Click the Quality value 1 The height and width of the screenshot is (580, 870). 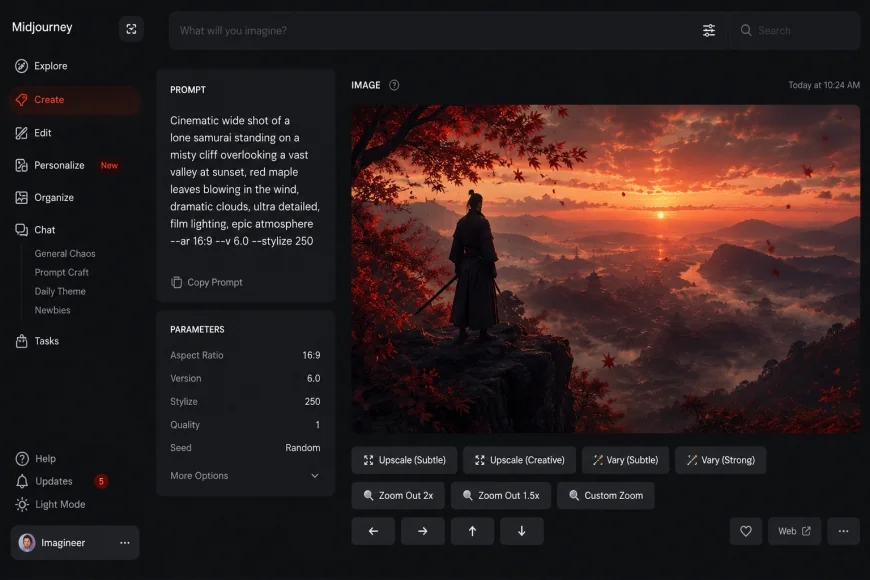tap(317, 425)
